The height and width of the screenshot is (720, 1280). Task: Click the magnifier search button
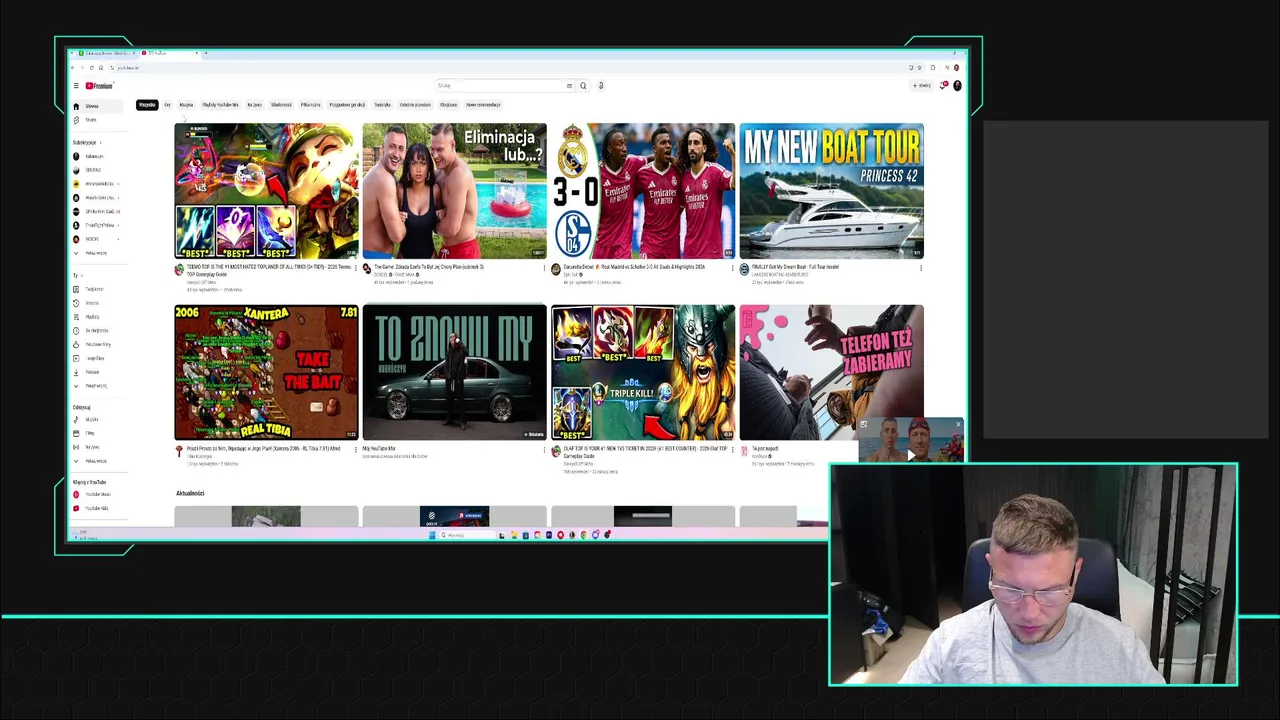[583, 86]
